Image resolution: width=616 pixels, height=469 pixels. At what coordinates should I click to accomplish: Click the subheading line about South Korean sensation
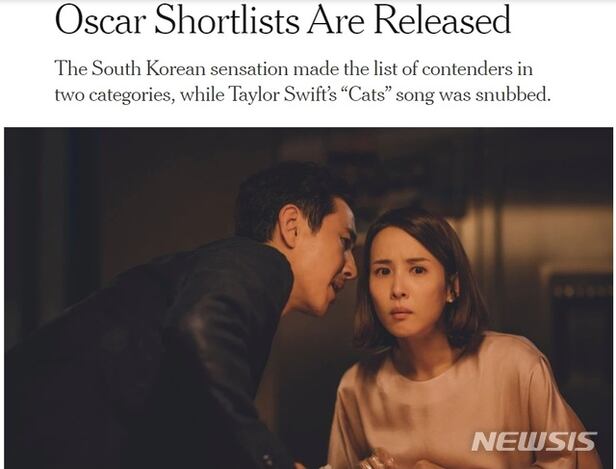coord(294,69)
